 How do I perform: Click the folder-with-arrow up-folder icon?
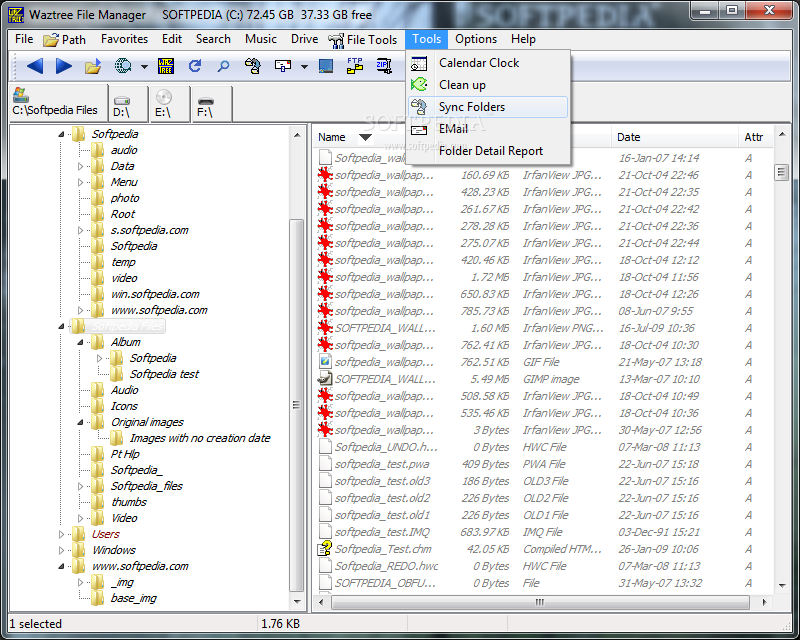[x=93, y=66]
